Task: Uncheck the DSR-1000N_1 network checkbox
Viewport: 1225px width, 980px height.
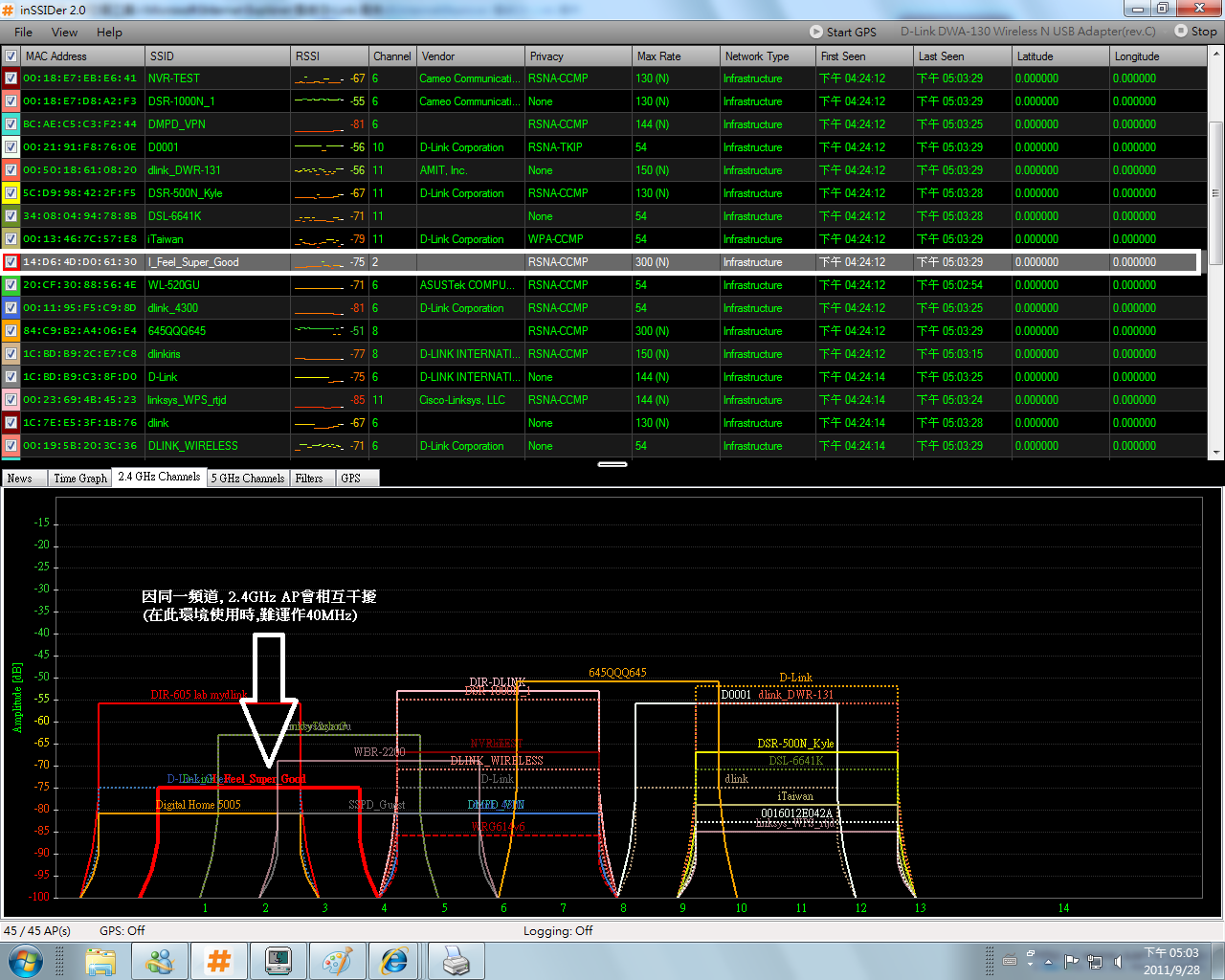Action: coord(11,101)
